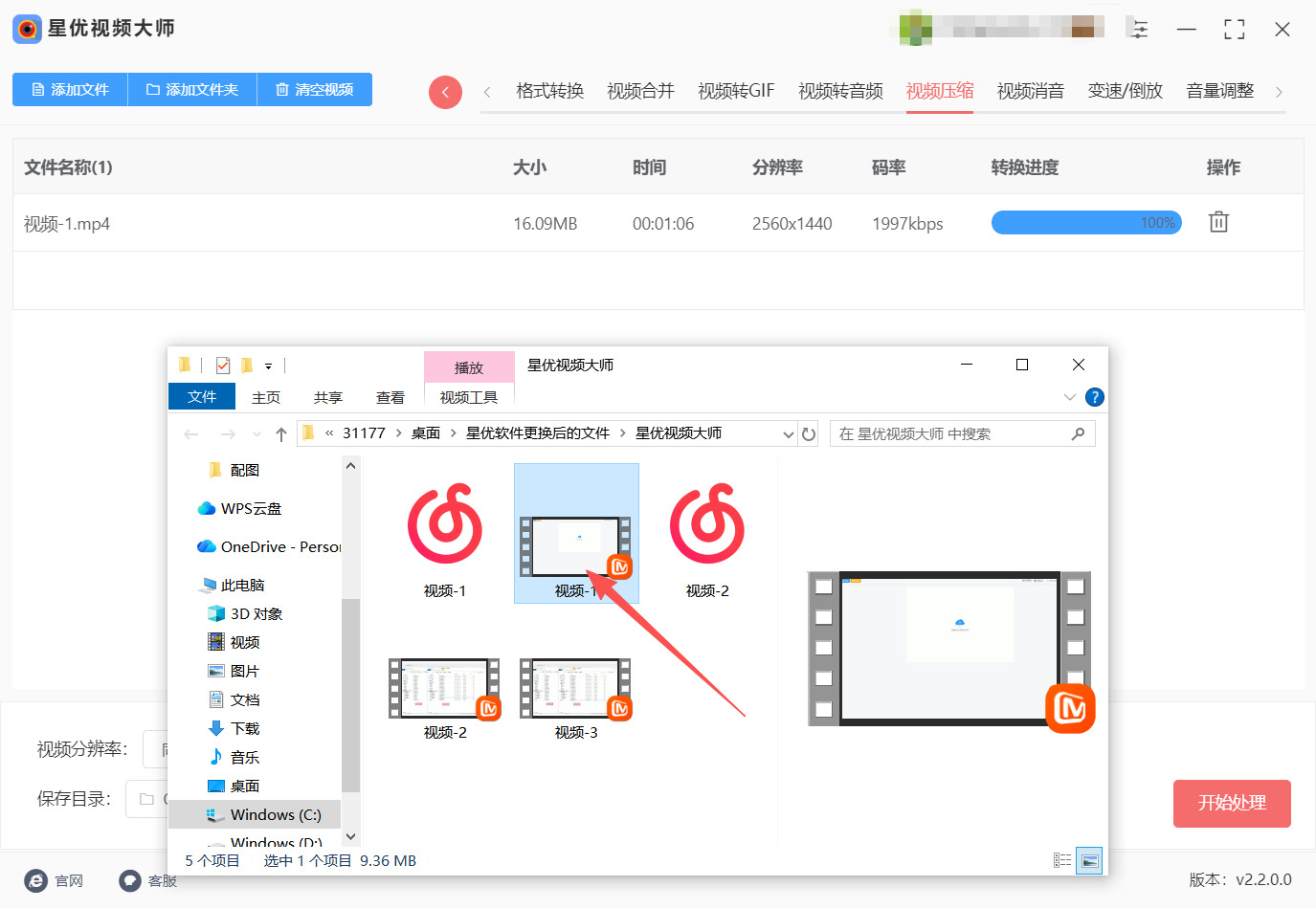Switch to 格式转换 function tab

pos(550,91)
